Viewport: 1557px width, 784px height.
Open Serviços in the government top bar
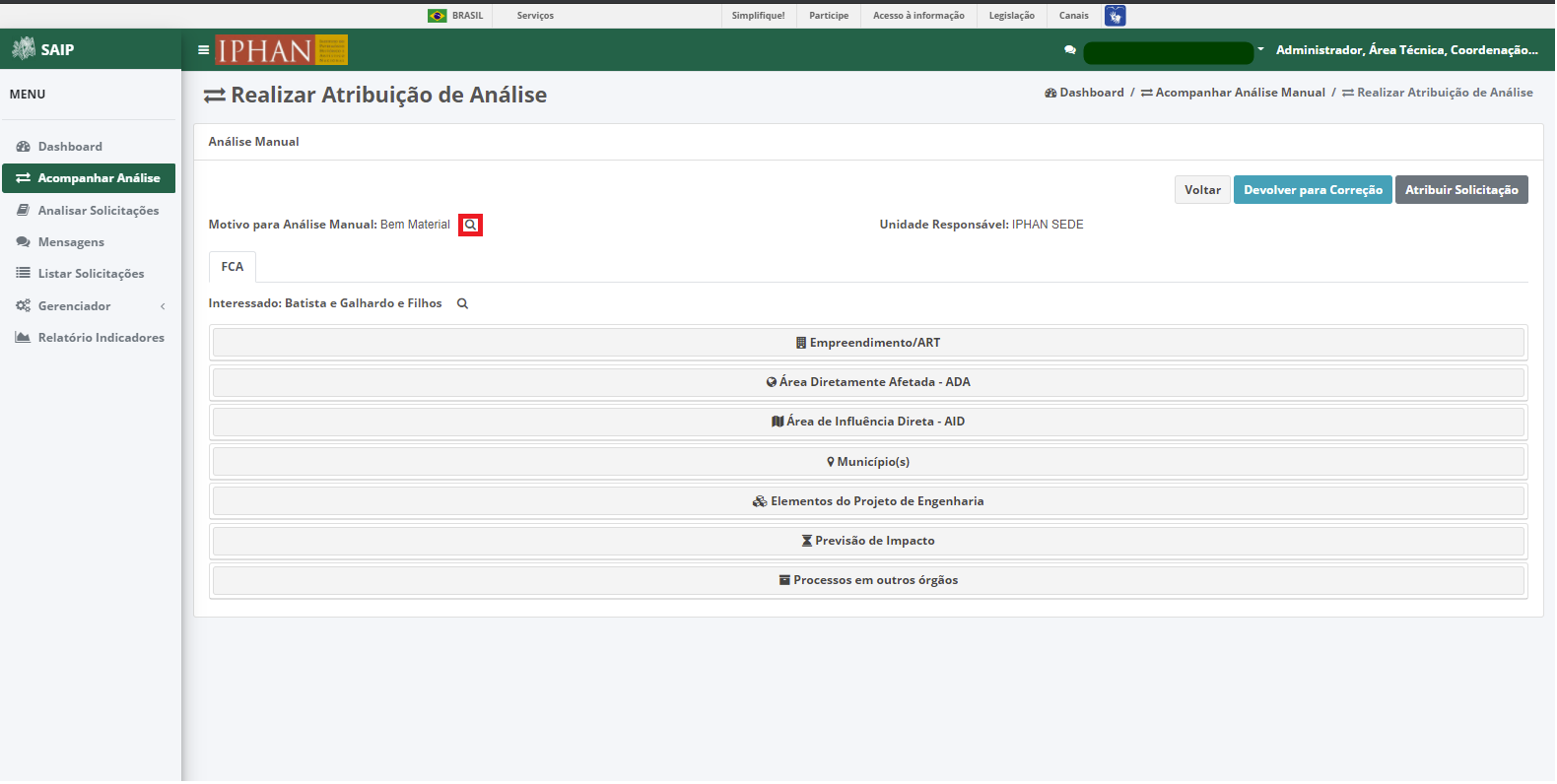pos(535,16)
